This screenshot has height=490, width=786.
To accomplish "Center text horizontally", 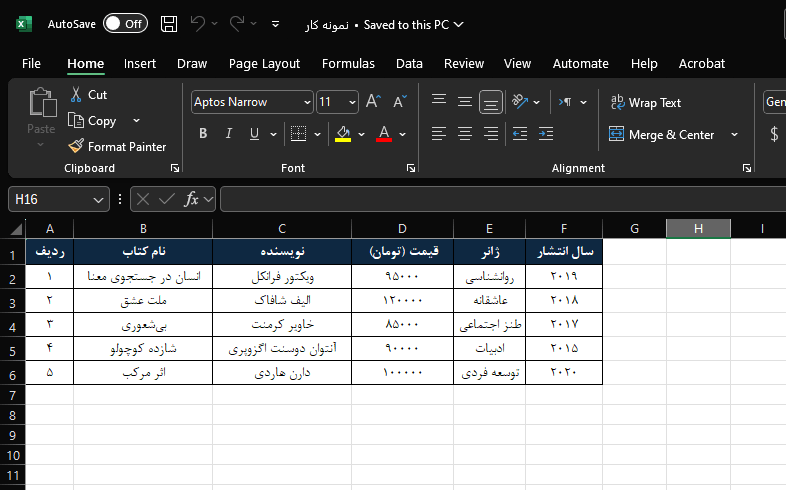I will (x=465, y=134).
